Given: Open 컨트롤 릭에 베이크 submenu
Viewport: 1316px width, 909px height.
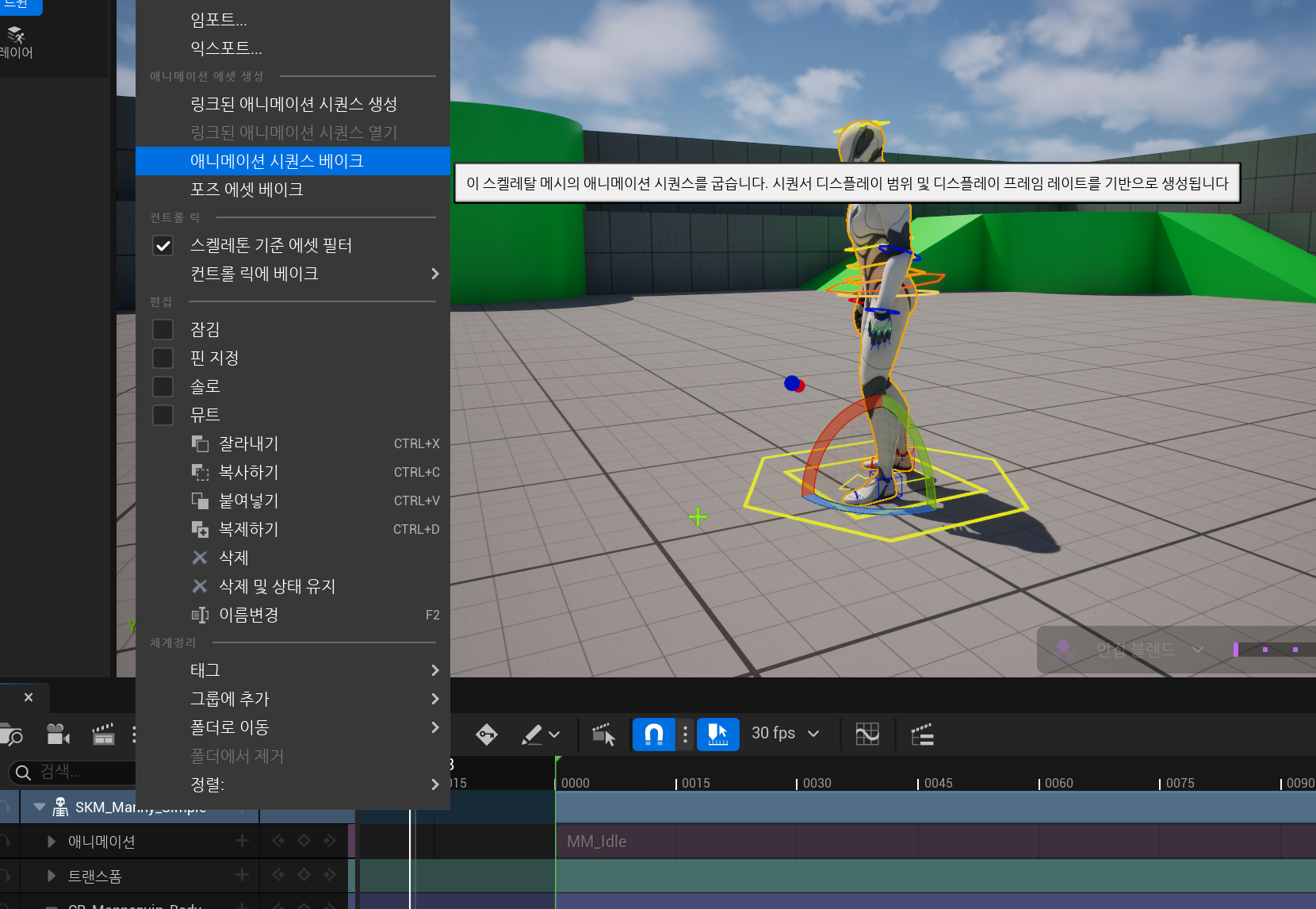Looking at the screenshot, I should click(x=293, y=274).
